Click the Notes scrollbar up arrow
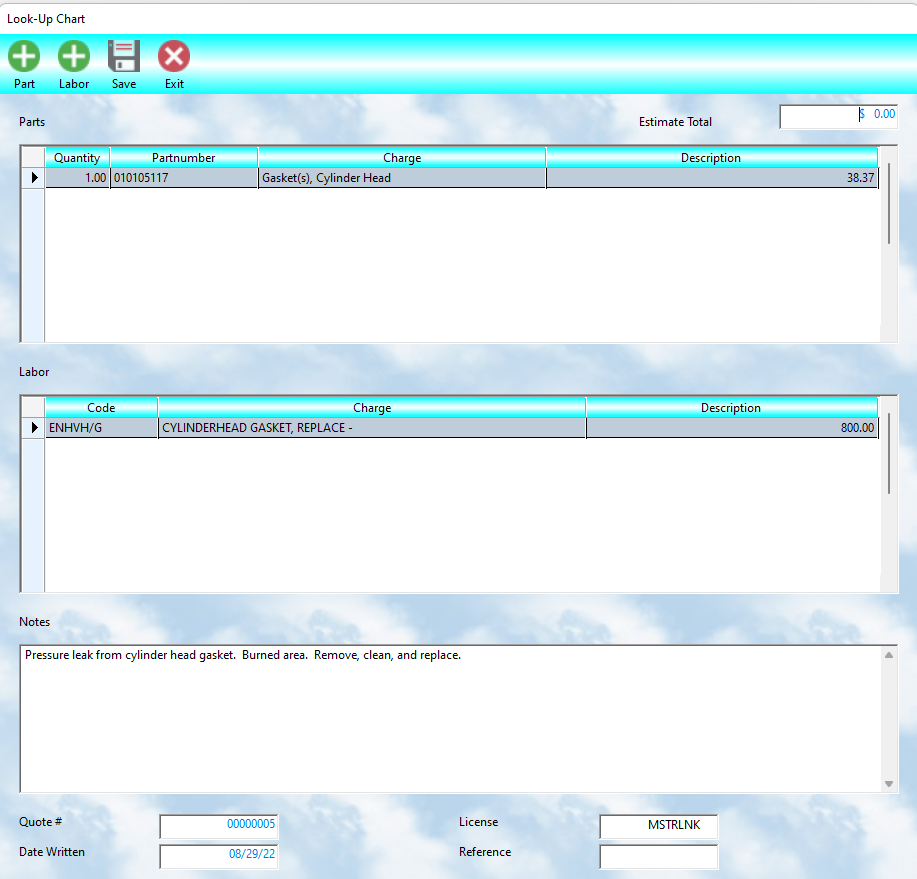The width and height of the screenshot is (917, 879). tap(889, 655)
